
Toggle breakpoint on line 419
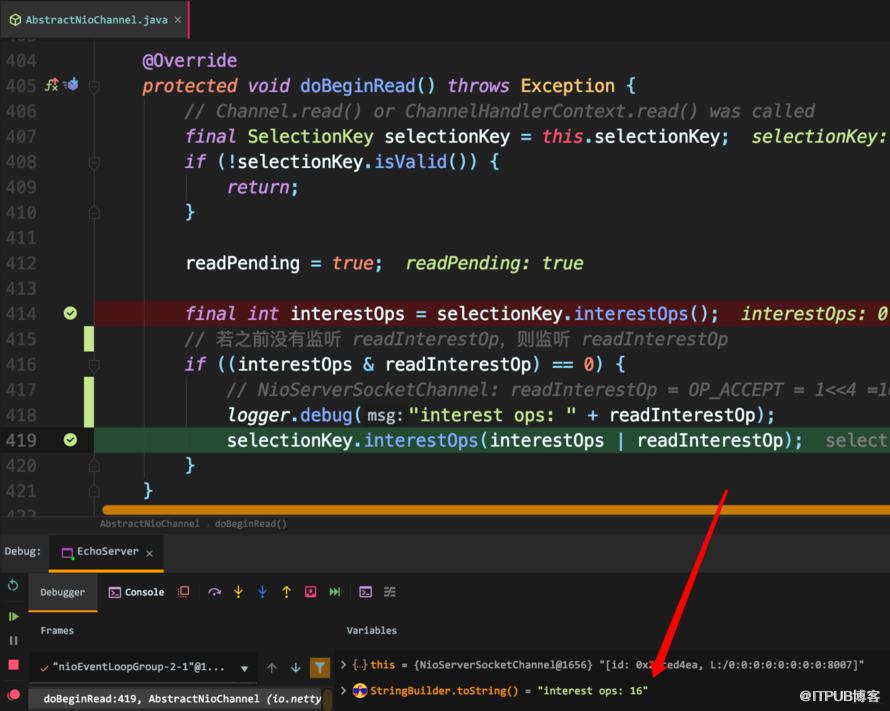point(70,440)
